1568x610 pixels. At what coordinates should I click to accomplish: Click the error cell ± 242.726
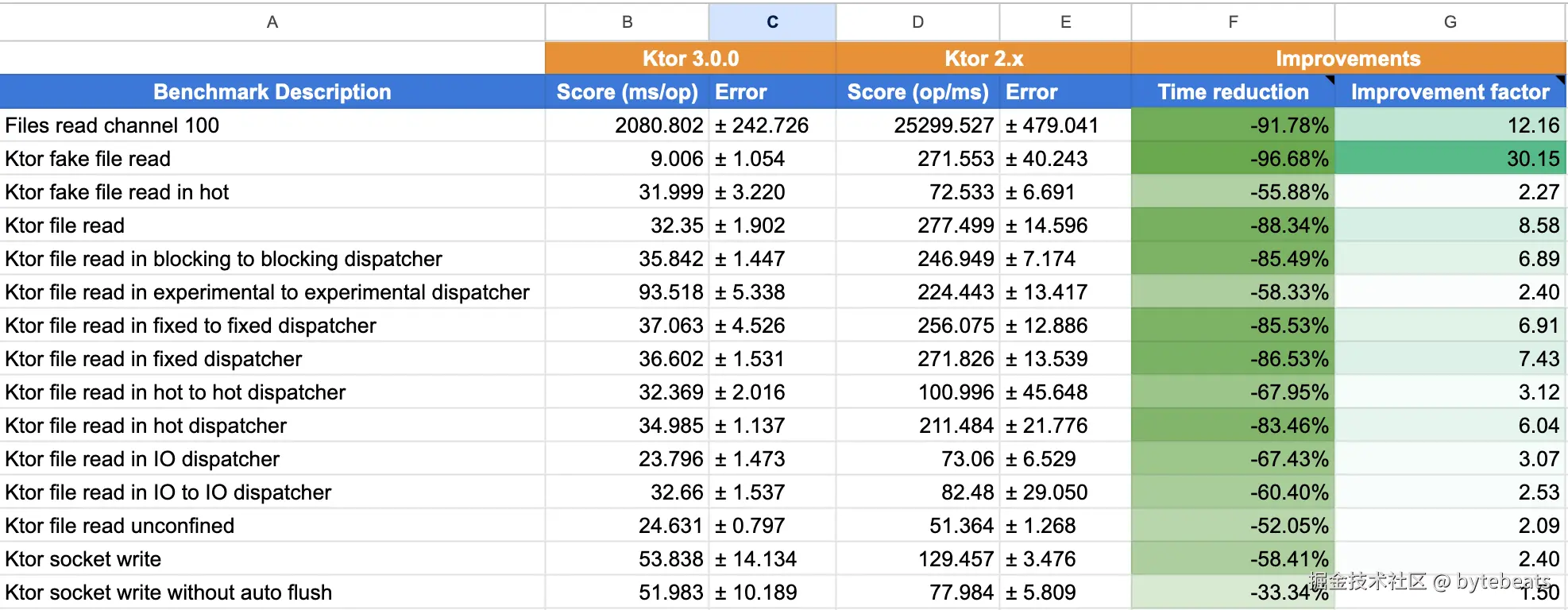[x=772, y=125]
